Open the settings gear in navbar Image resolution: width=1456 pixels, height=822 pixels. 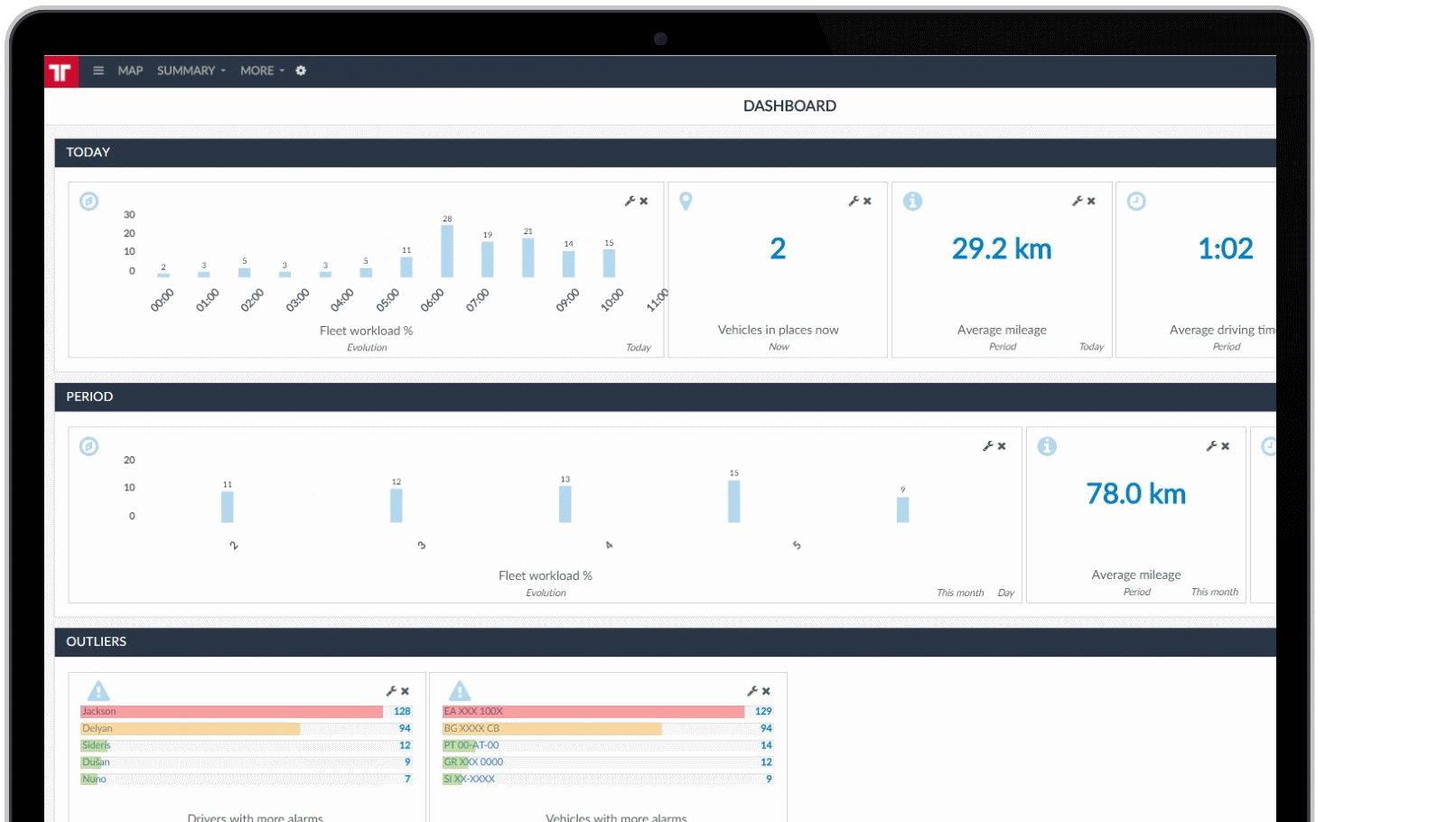[301, 70]
